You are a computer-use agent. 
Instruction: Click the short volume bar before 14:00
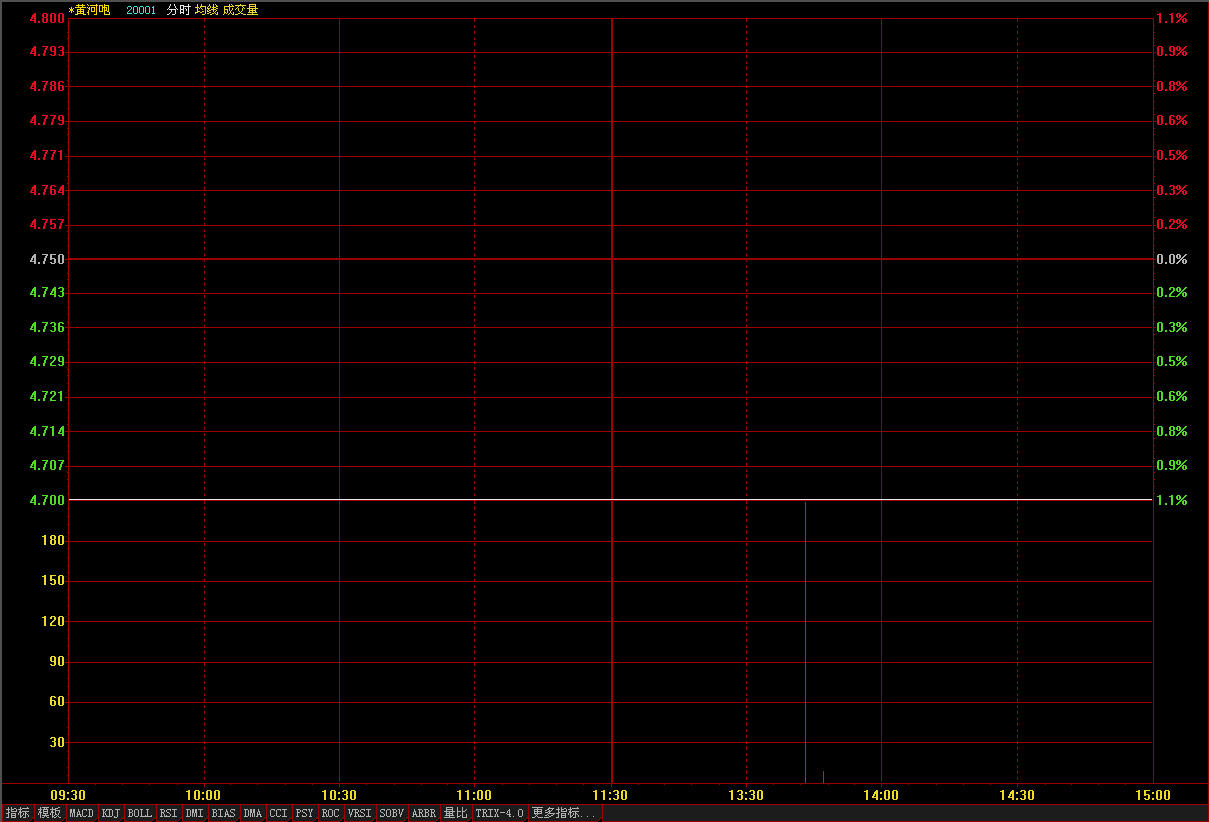pyautogui.click(x=823, y=777)
